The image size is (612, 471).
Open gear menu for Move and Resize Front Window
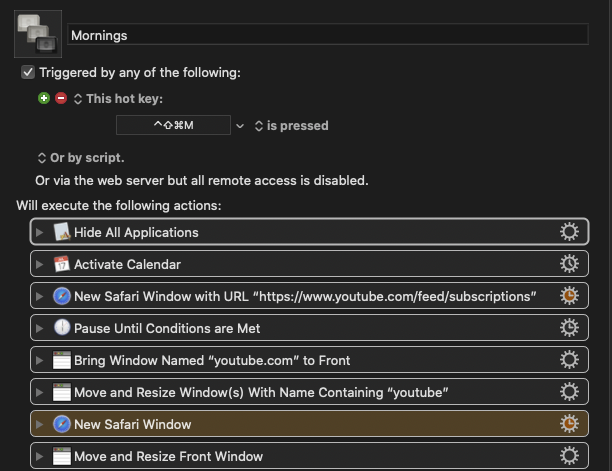(569, 456)
